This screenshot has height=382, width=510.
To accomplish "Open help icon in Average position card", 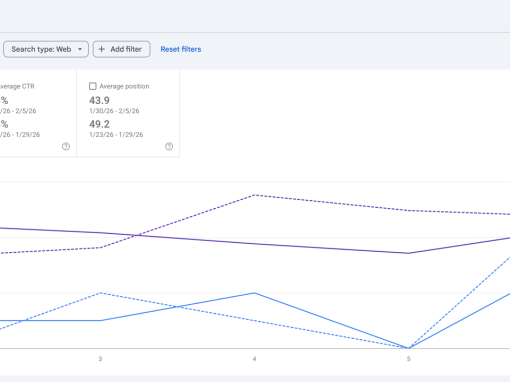I will tap(169, 146).
